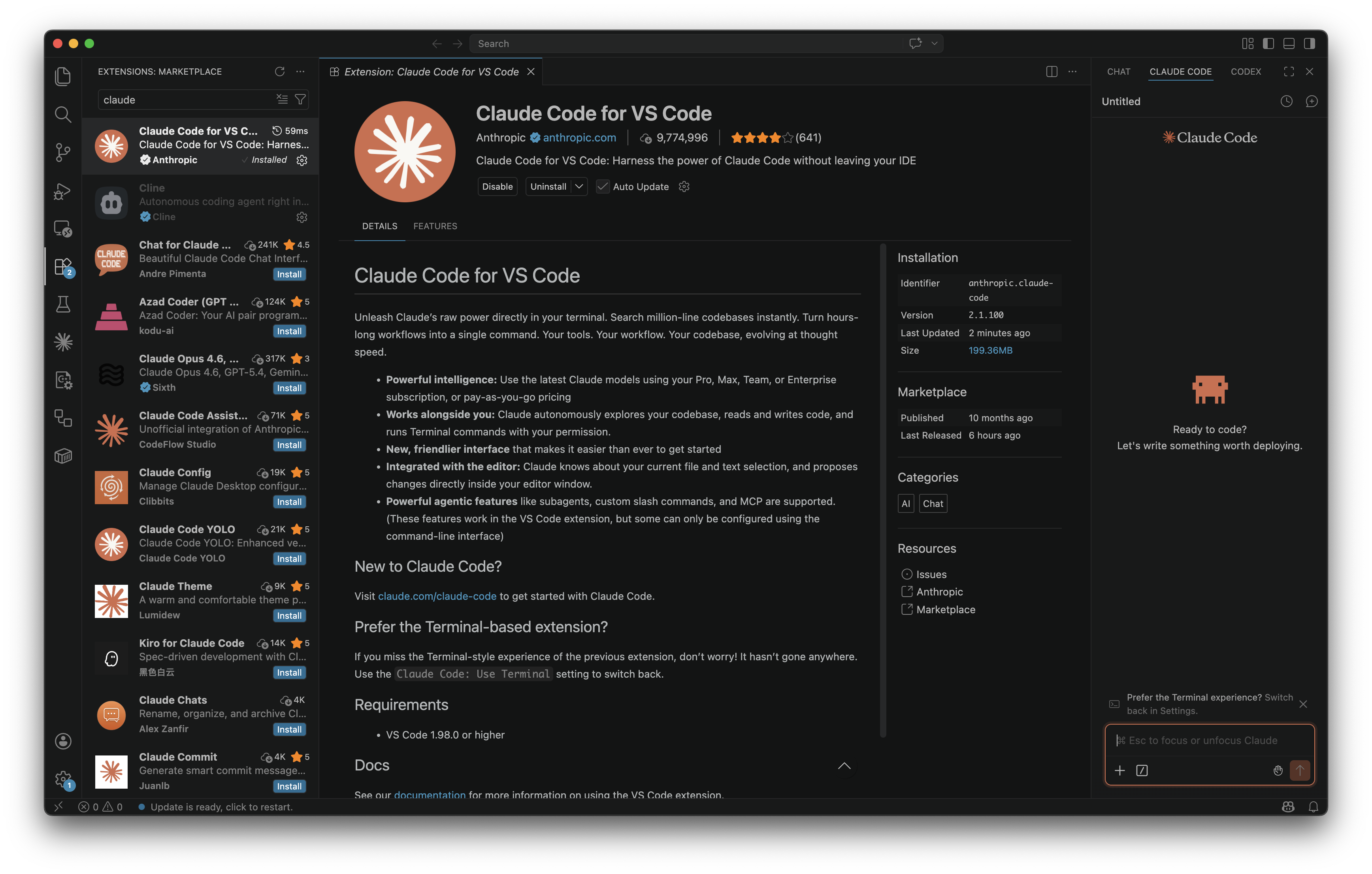
Task: Open errors and warnings status item
Action: pyautogui.click(x=100, y=807)
